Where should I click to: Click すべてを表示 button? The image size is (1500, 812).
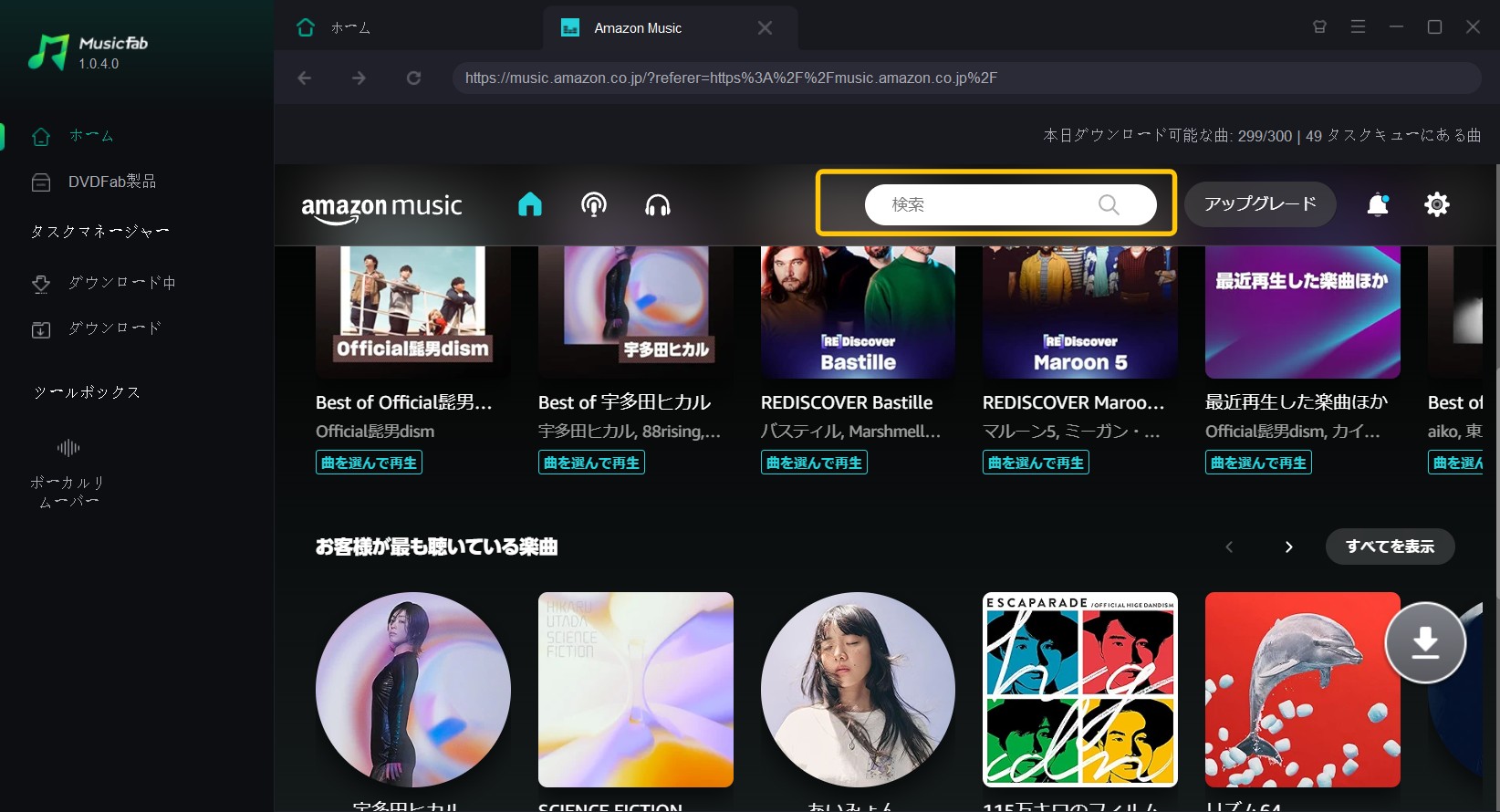coord(1390,547)
